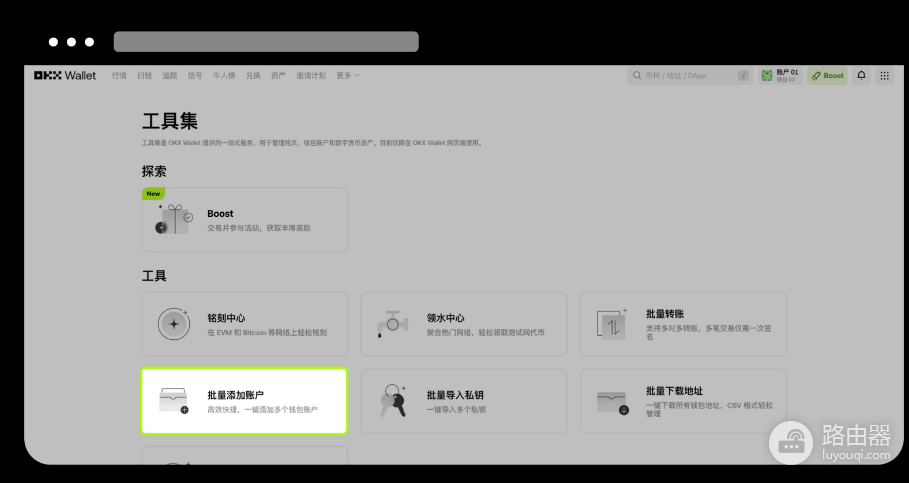Viewport: 909px width, 483px height.
Task: Click the search magnifier icon
Action: pos(637,75)
